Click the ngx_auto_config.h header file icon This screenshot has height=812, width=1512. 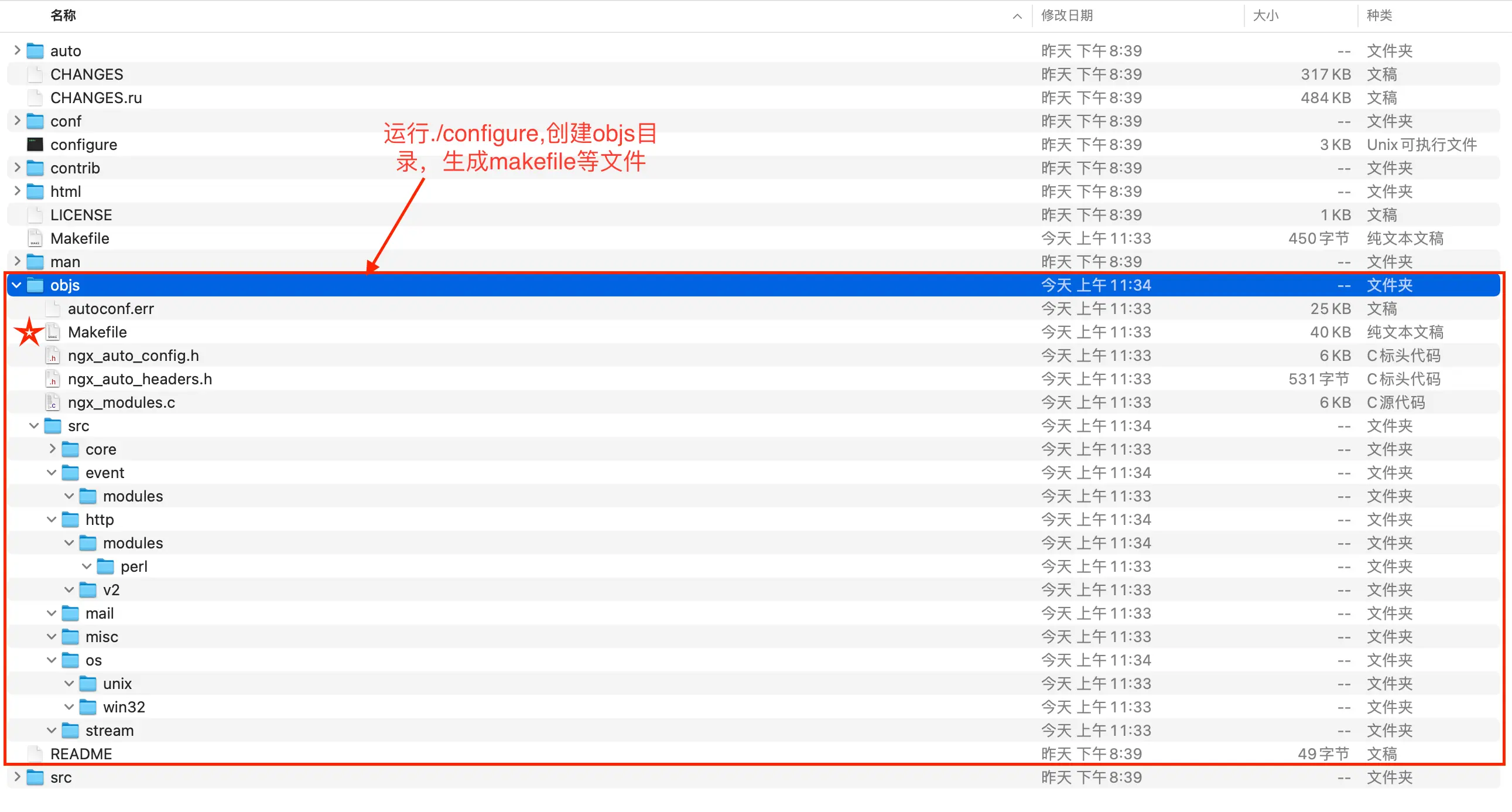[53, 356]
